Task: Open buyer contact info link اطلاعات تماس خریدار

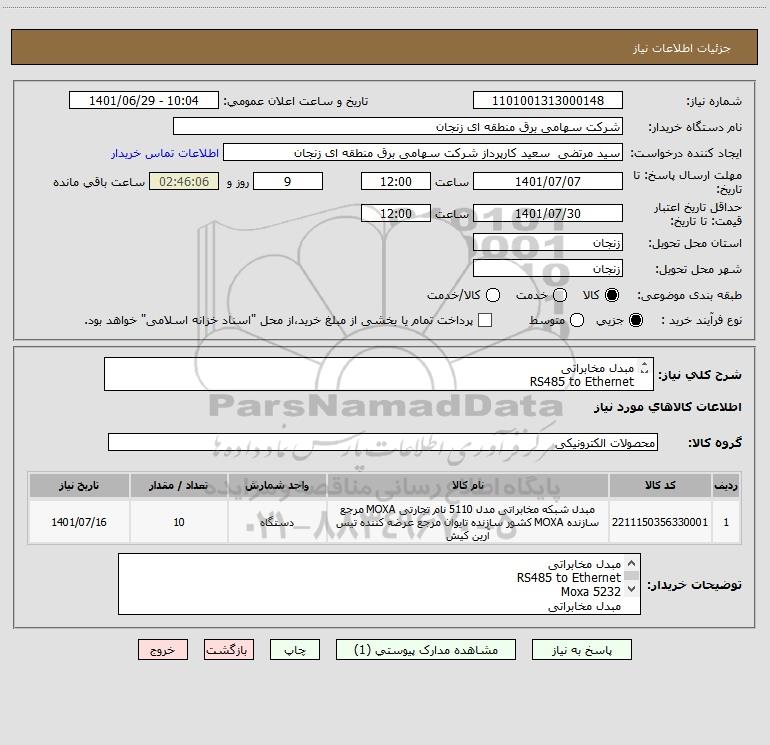Action: [x=165, y=153]
